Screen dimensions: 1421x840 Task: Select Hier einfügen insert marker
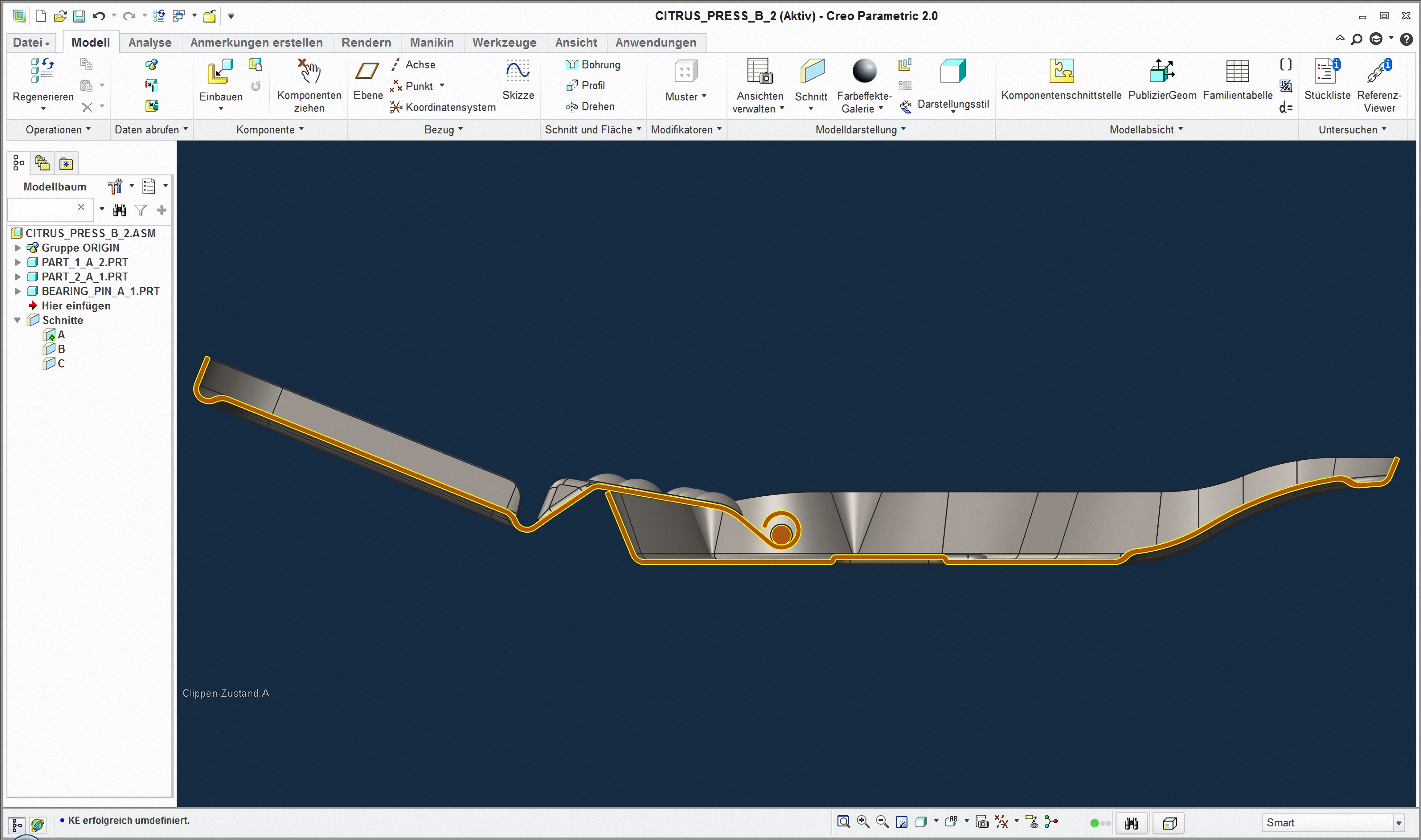coord(70,306)
